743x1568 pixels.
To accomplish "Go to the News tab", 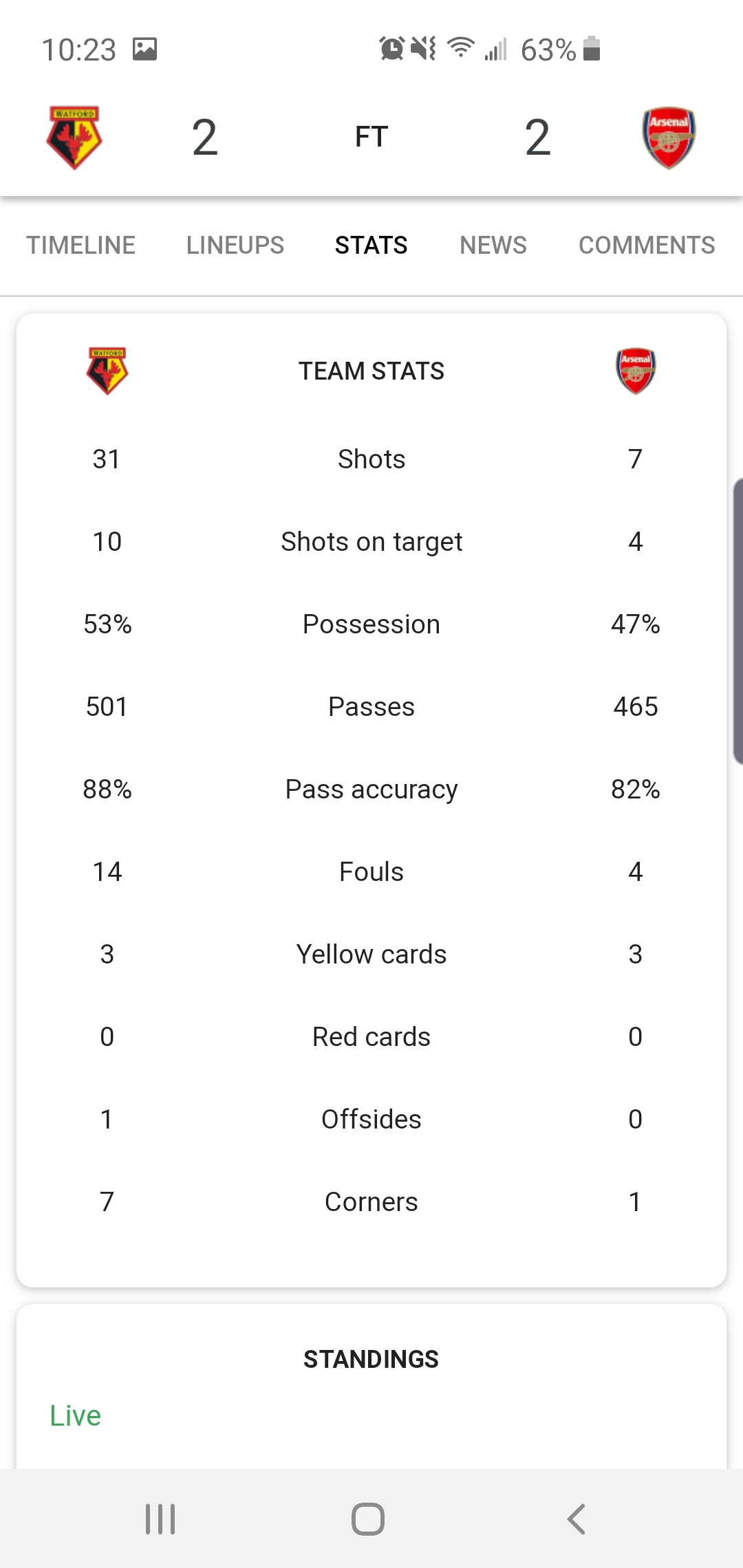I will coord(493,246).
